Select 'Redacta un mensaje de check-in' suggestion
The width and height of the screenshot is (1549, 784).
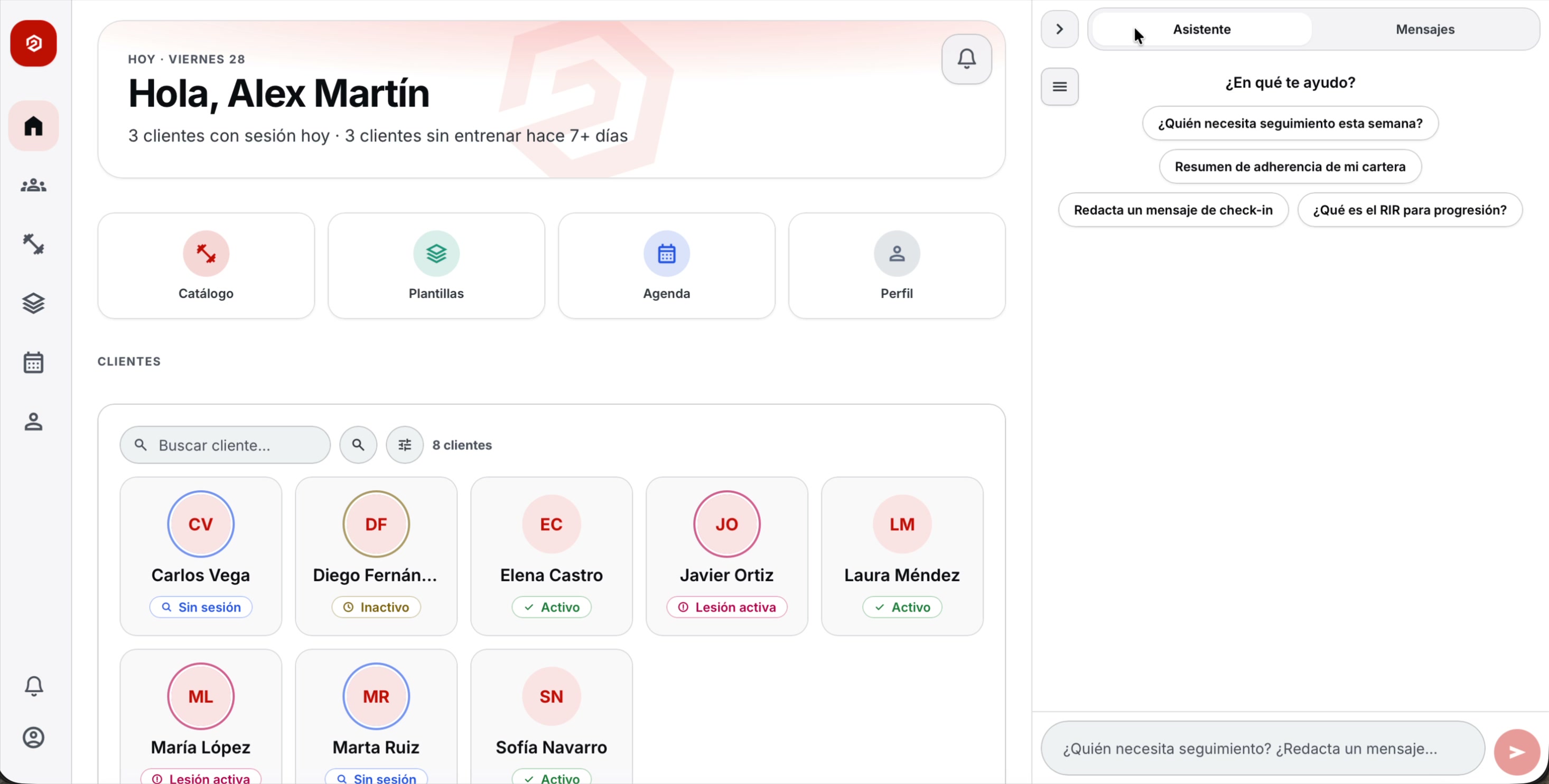(x=1173, y=210)
